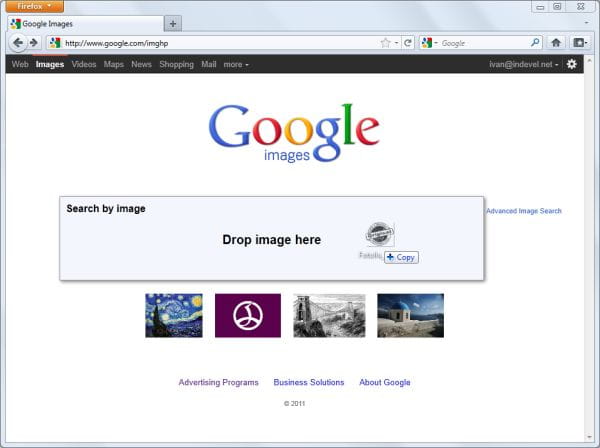600x448 pixels.
Task: Click the © 2011 footer text
Action: [x=295, y=403]
